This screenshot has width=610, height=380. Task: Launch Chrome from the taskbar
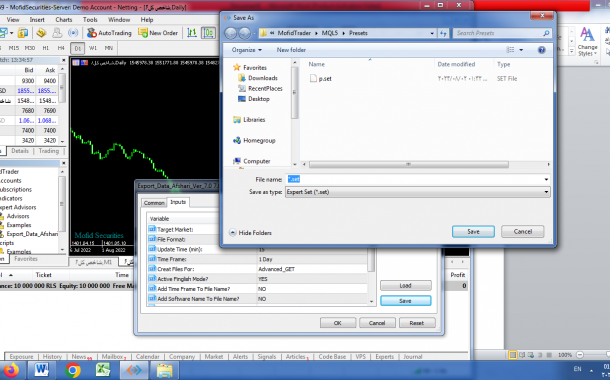coord(72,370)
